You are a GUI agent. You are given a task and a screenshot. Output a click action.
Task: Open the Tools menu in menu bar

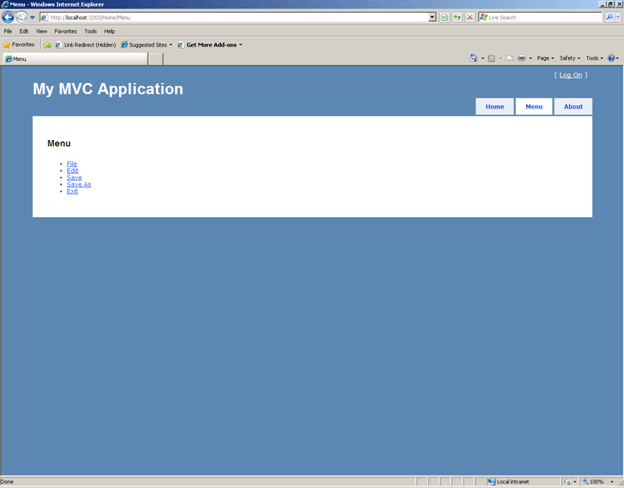90,31
